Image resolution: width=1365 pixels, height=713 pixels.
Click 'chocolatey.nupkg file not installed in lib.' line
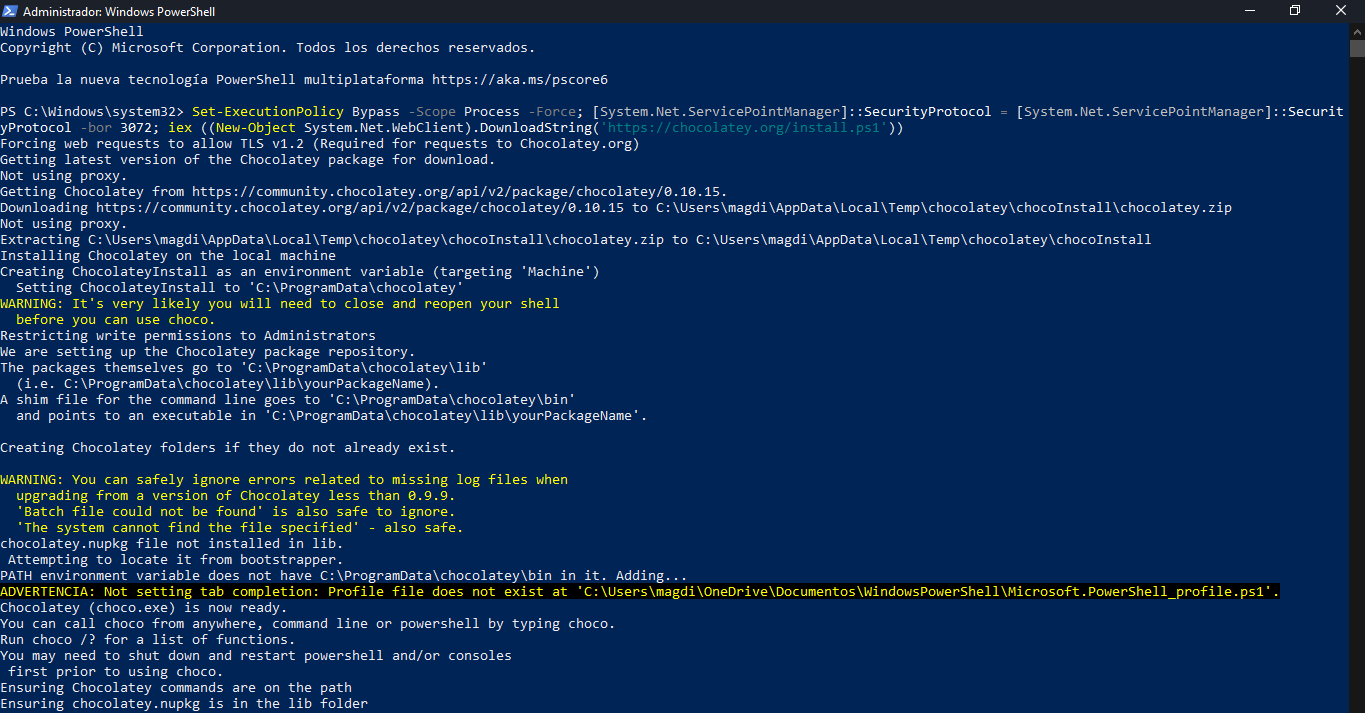(172, 544)
